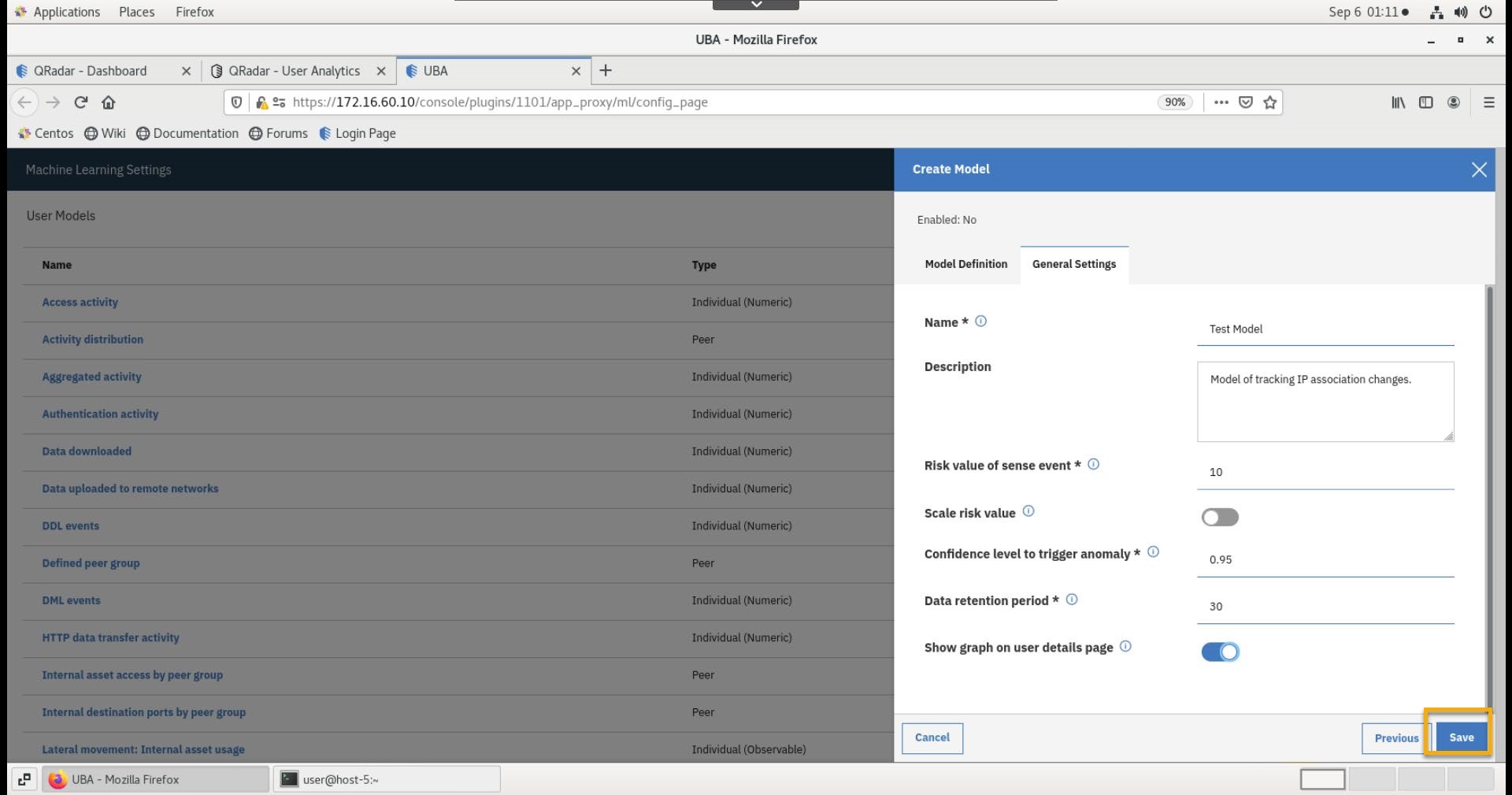
Task: Click the Save to Pocket icon
Action: click(1246, 102)
